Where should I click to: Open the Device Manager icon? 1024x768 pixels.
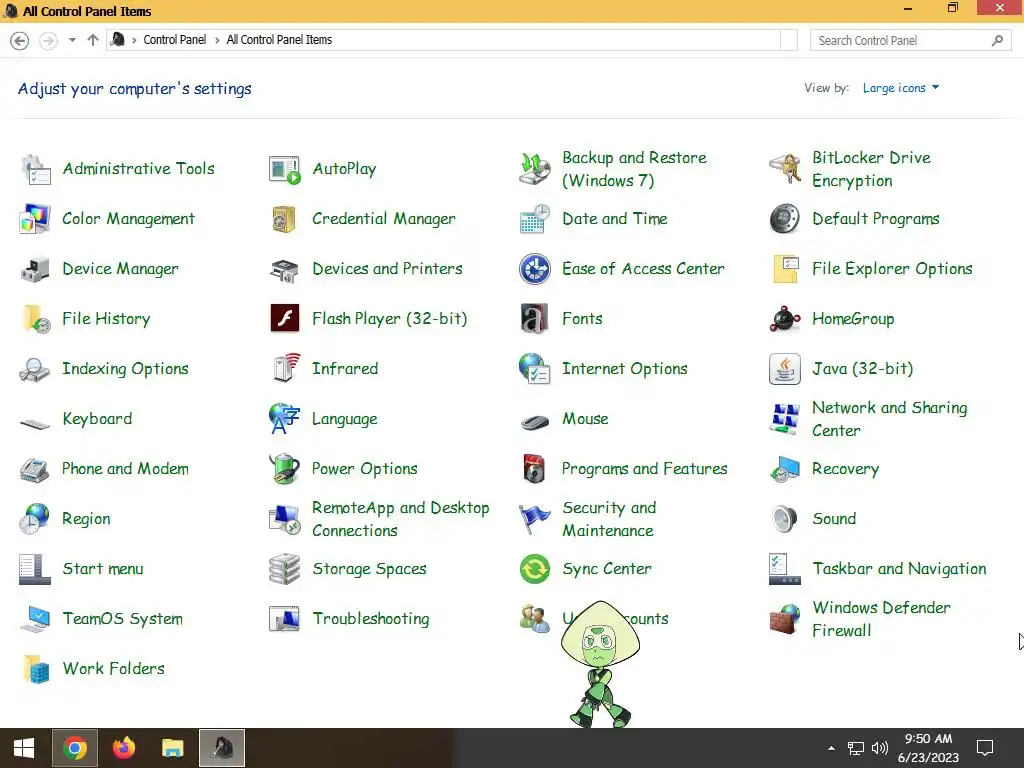[35, 269]
